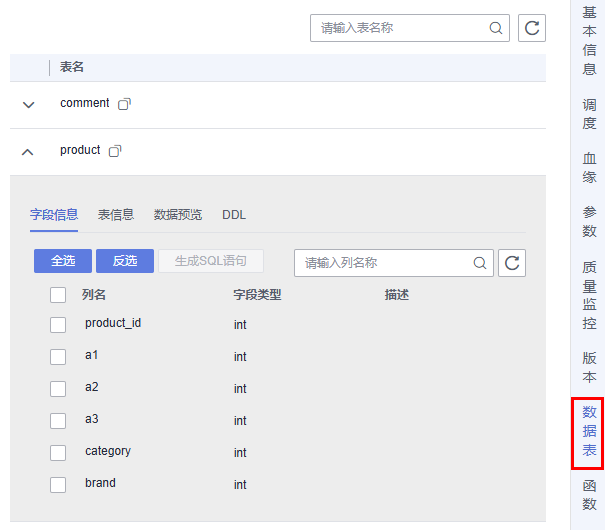Refresh the table list
Screen dimensions: 605x530
tap(532, 28)
